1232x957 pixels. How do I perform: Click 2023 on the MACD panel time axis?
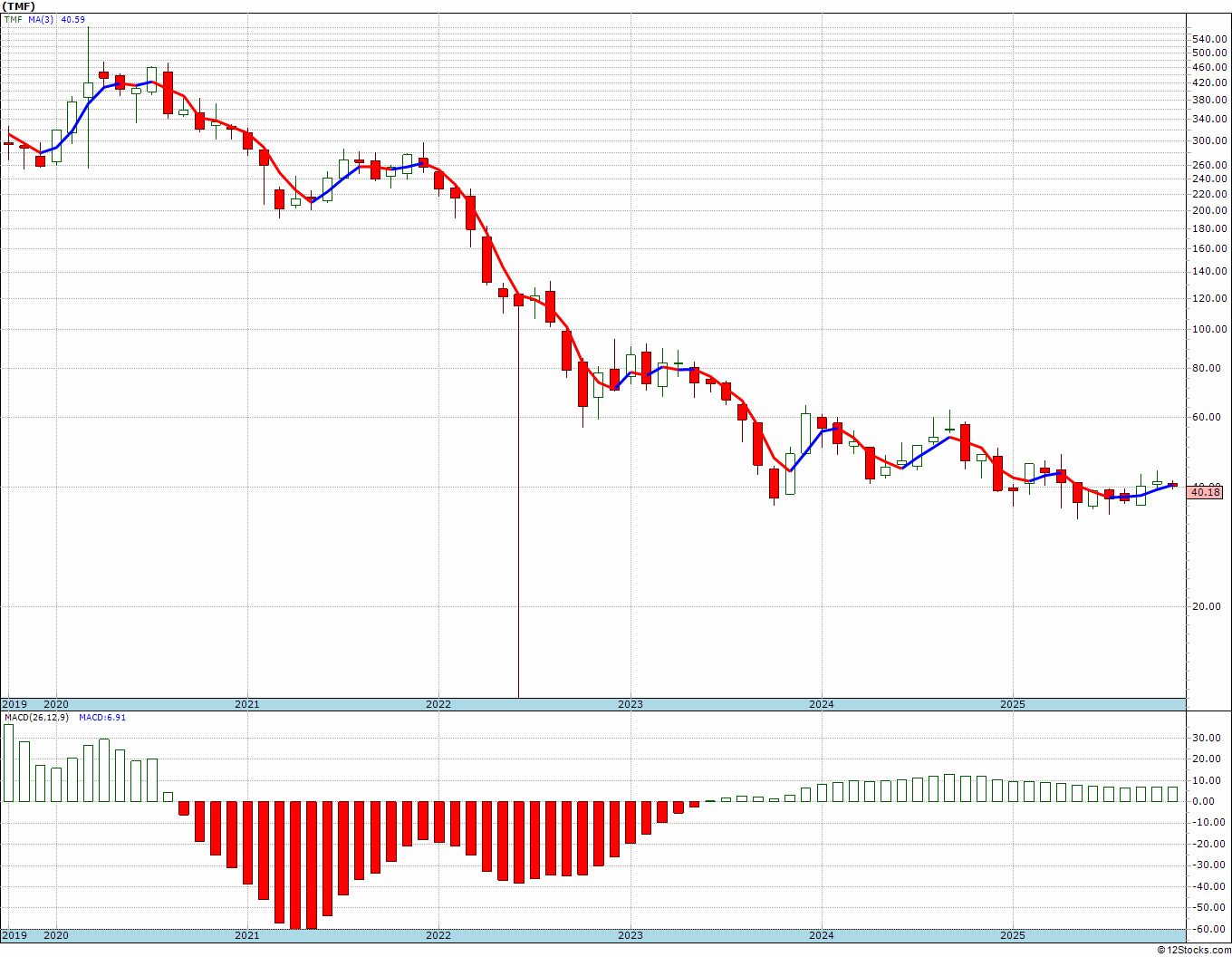tap(630, 935)
